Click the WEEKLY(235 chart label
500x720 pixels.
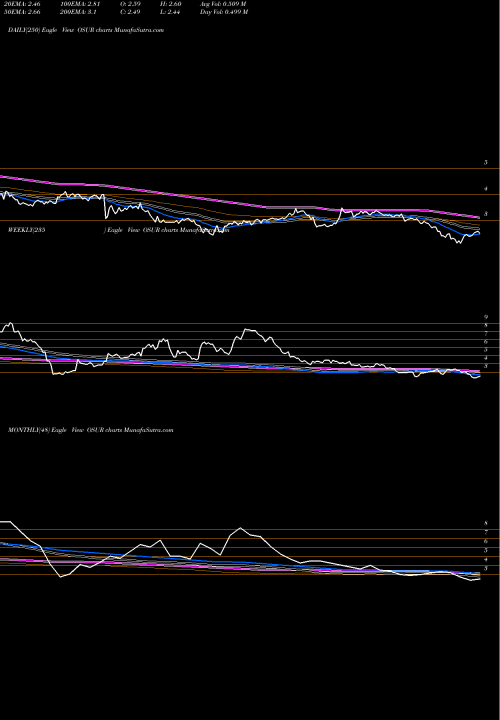(x=27, y=230)
